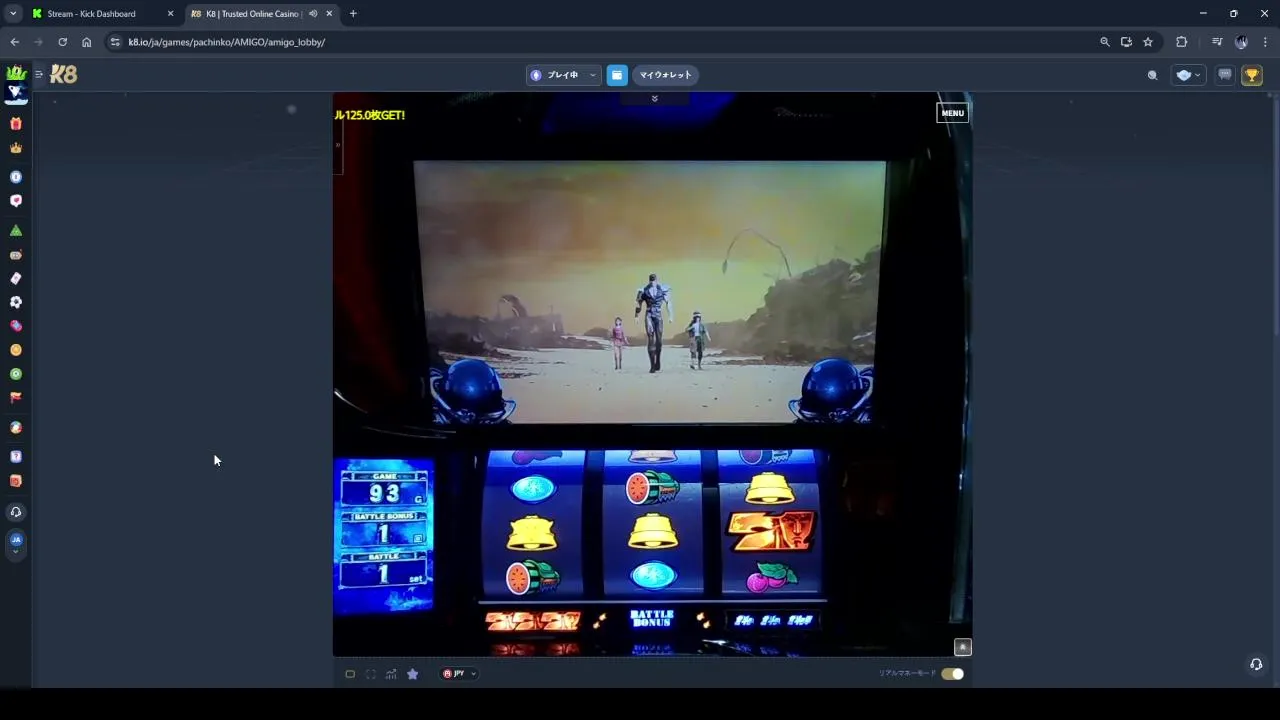
Task: Click the small arrow button at game bottom-right corner
Action: [962, 647]
